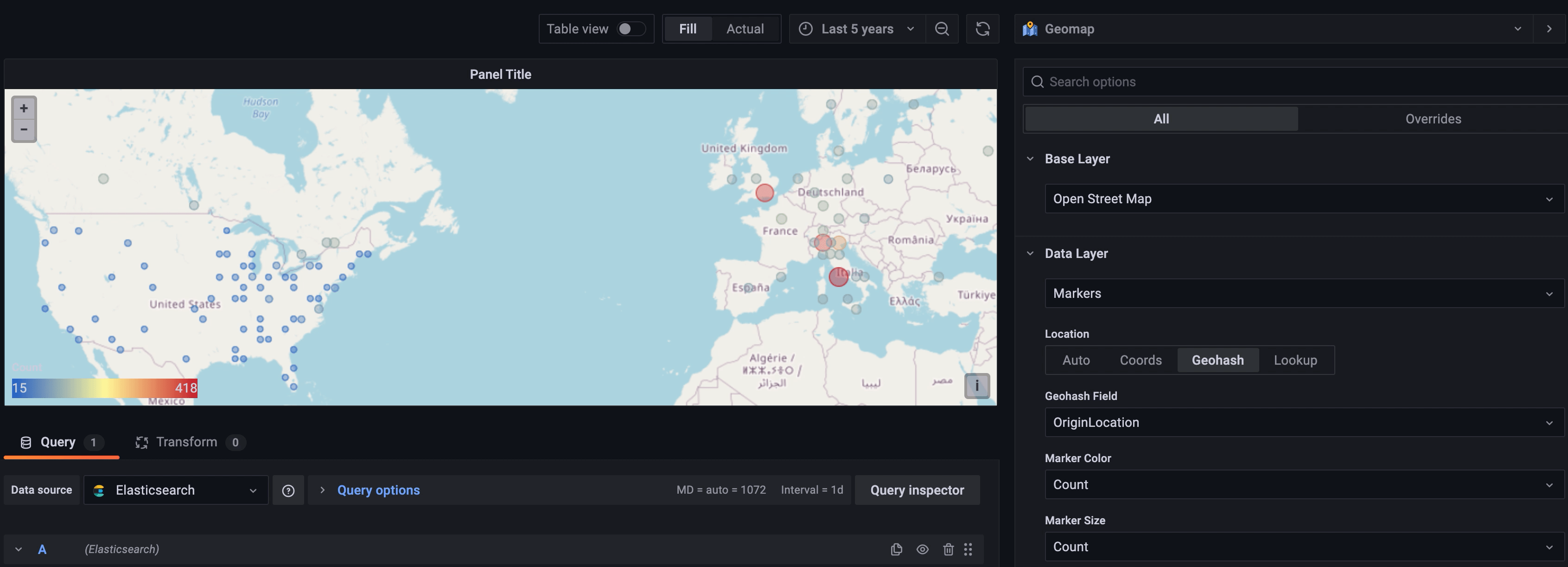Click the time range zoom out icon
1568x567 pixels.
tap(942, 29)
